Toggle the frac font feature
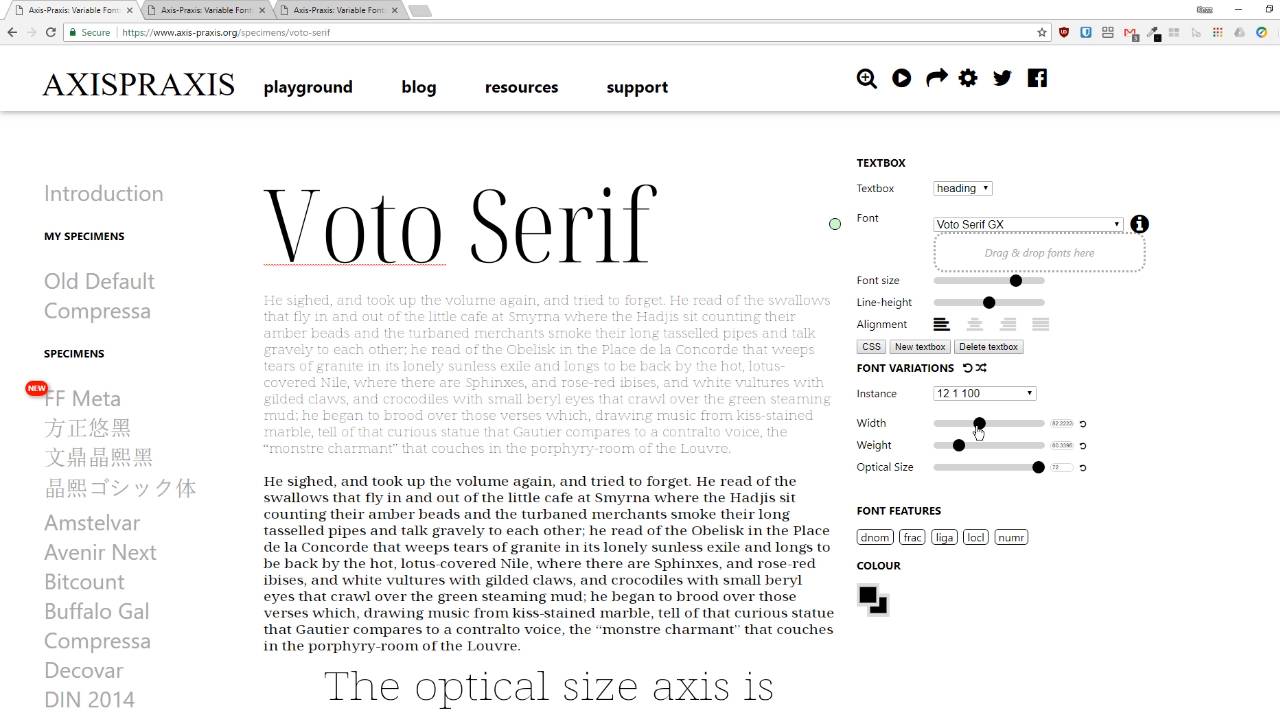The width and height of the screenshot is (1280, 720). (x=912, y=537)
